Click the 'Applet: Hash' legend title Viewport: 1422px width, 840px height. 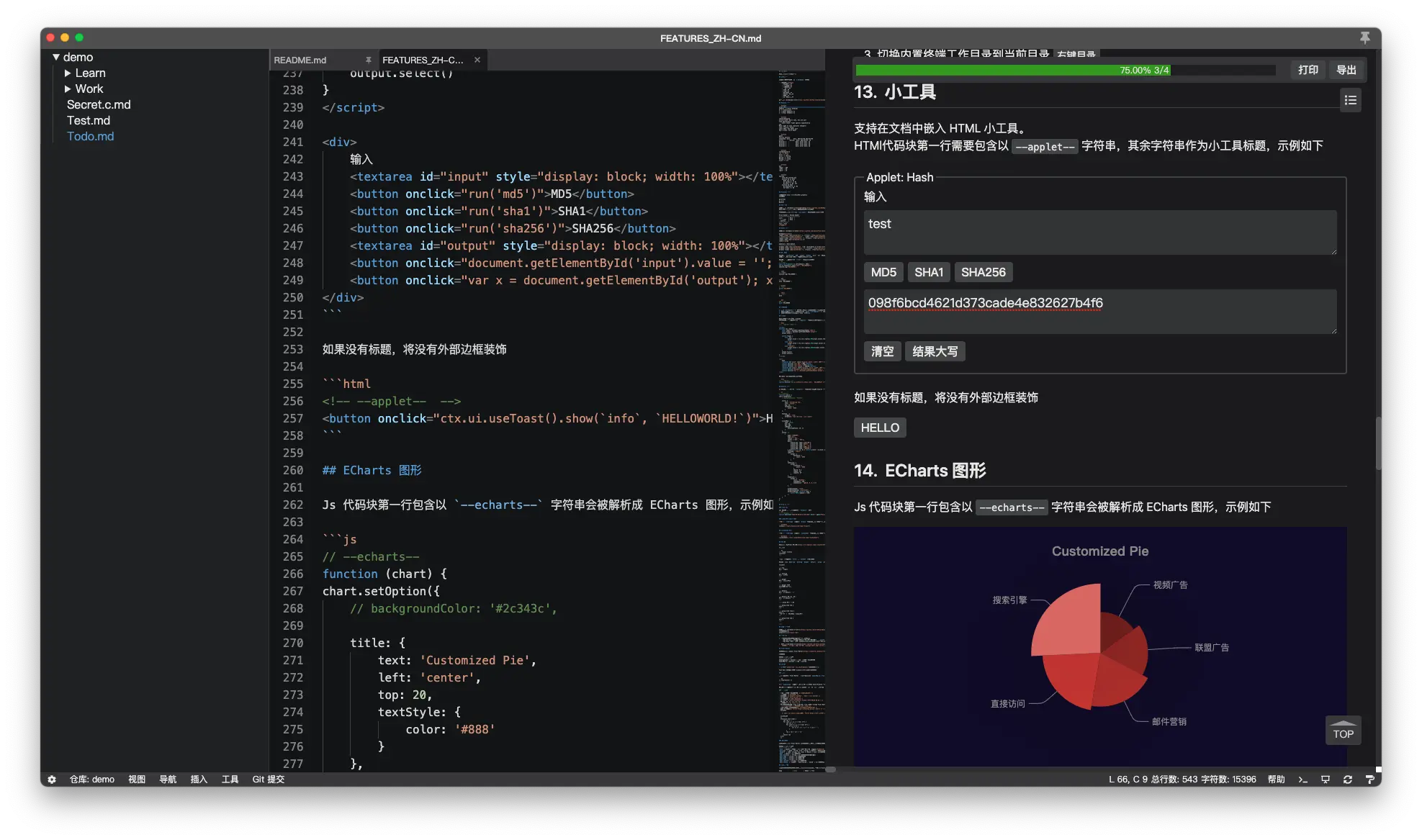click(899, 177)
